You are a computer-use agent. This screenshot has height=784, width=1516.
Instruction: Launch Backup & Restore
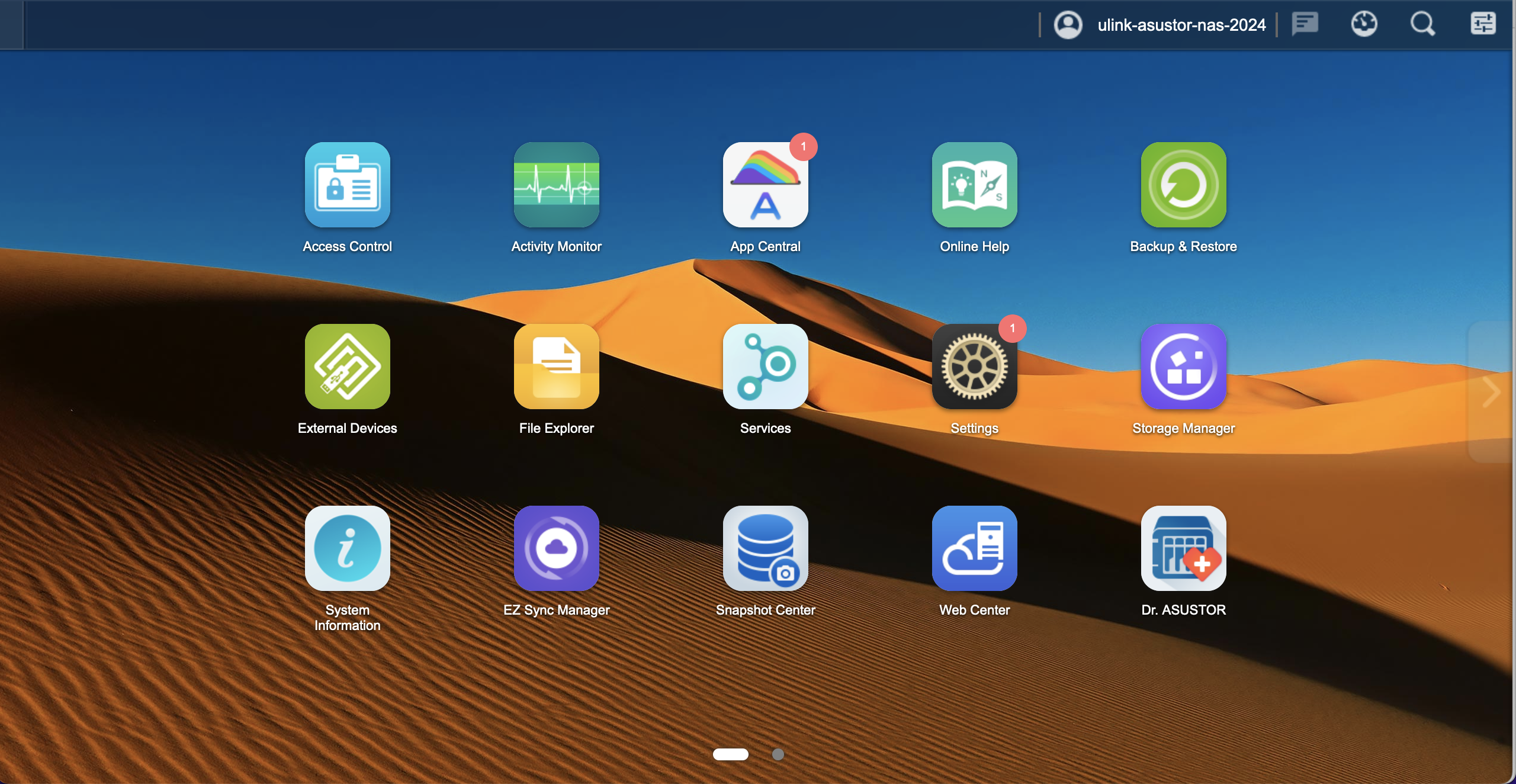(x=1183, y=185)
